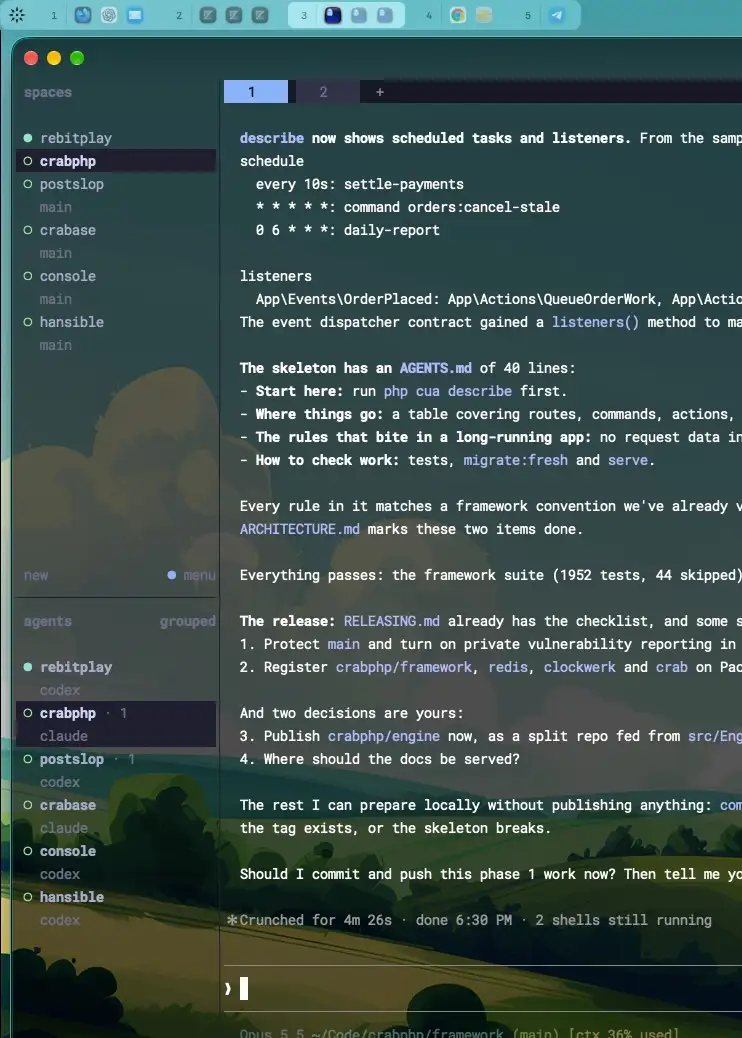The width and height of the screenshot is (742, 1038).
Task: Select codex under rebitplay agent
Action: (60, 690)
